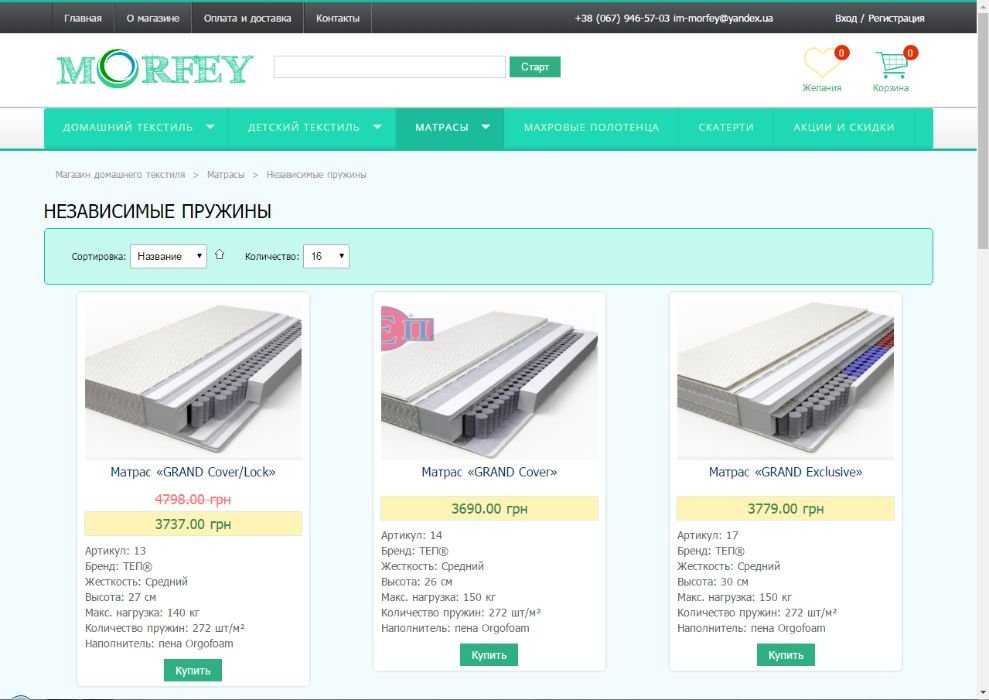The height and width of the screenshot is (700, 989).
Task: Click the Старт search button
Action: [535, 67]
